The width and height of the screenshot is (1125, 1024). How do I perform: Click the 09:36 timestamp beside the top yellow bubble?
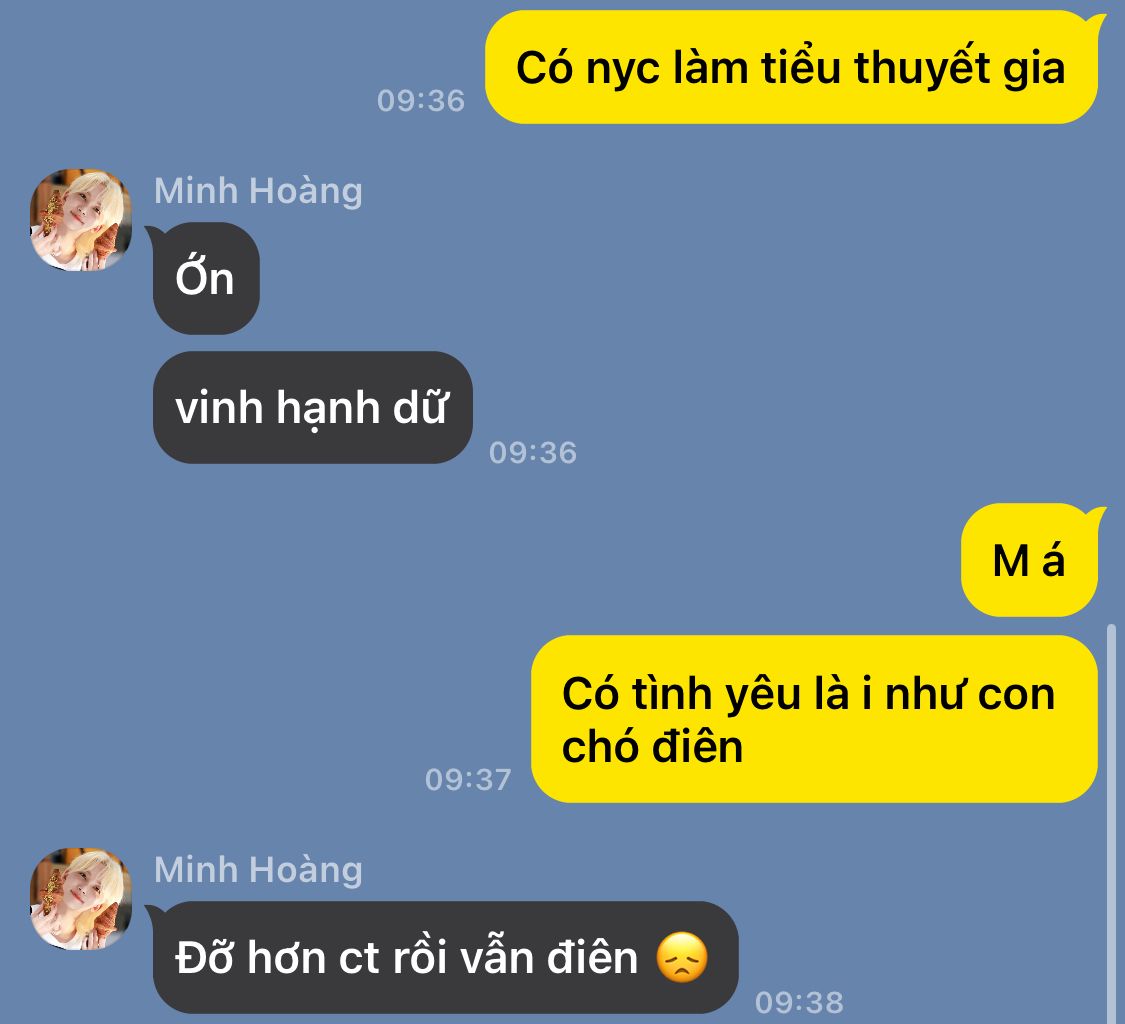[421, 100]
